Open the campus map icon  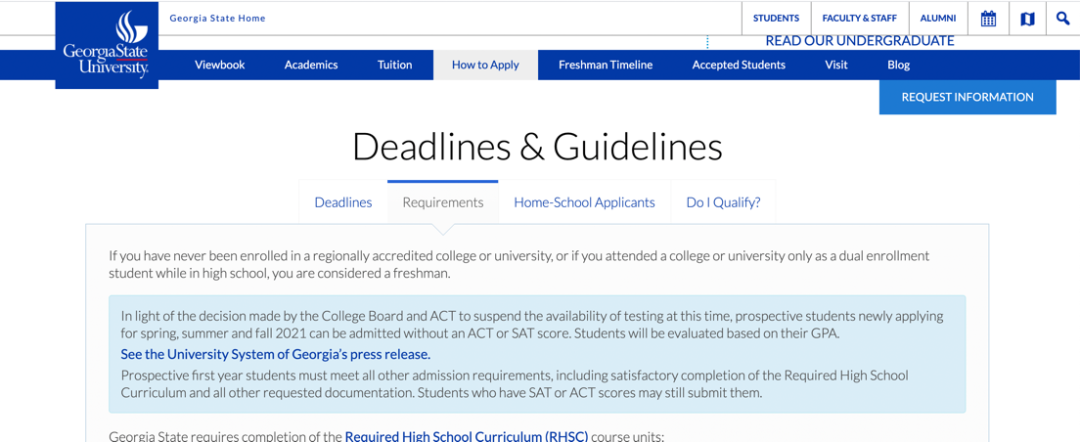point(1027,18)
